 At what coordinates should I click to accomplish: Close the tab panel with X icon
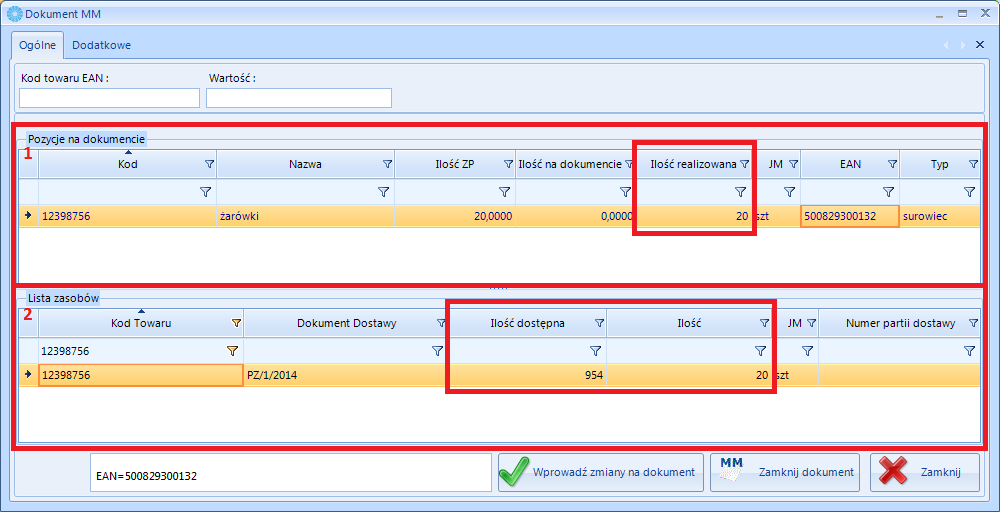980,45
